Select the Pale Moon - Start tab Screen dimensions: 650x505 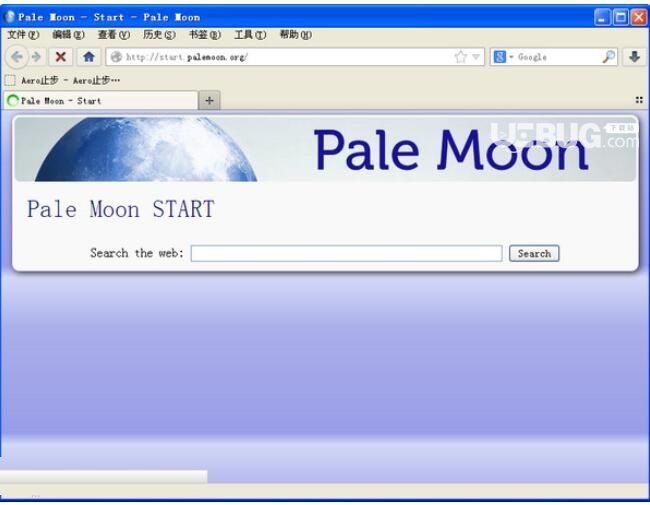point(100,101)
